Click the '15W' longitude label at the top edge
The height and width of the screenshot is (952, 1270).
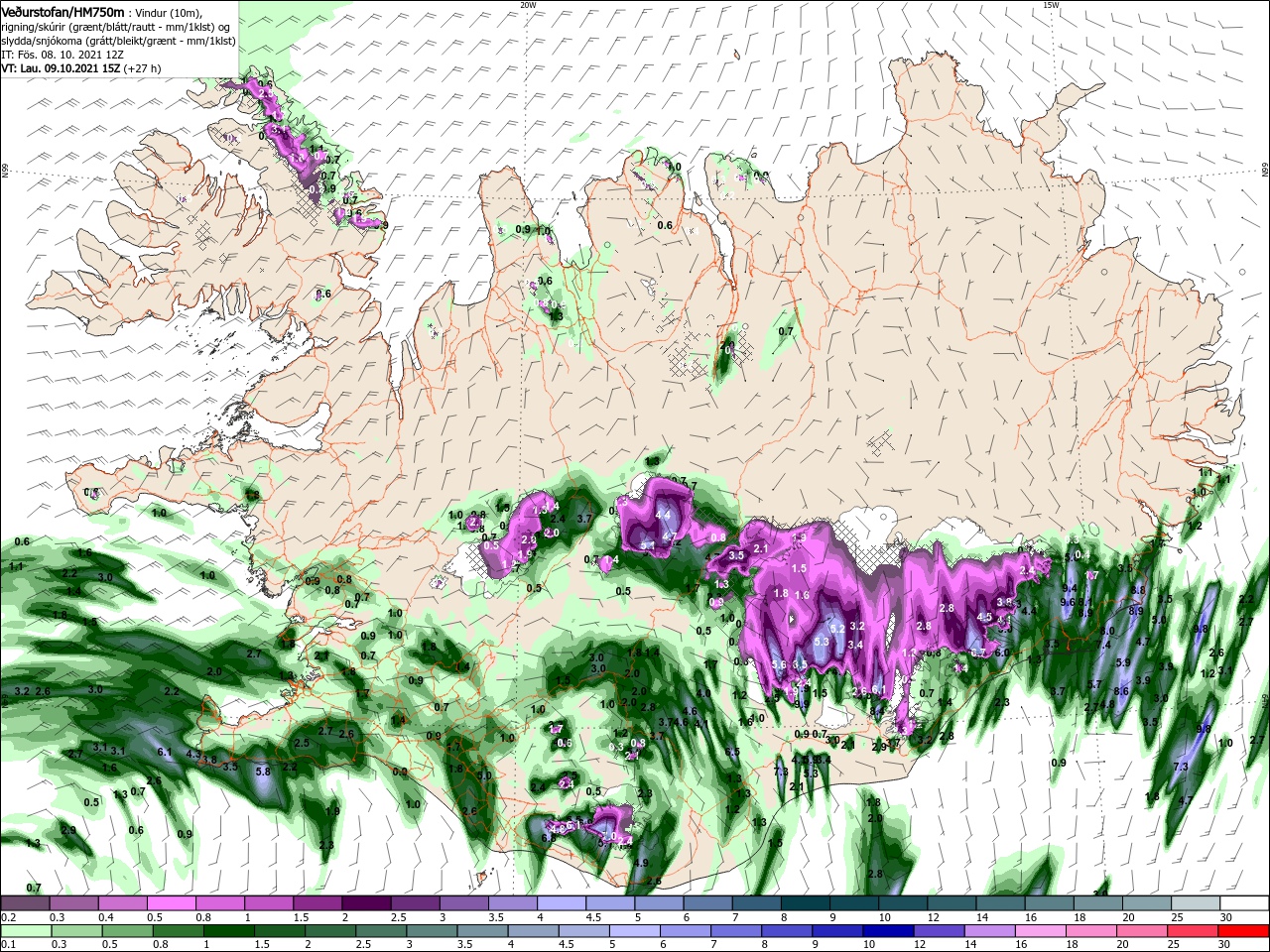point(1051,5)
